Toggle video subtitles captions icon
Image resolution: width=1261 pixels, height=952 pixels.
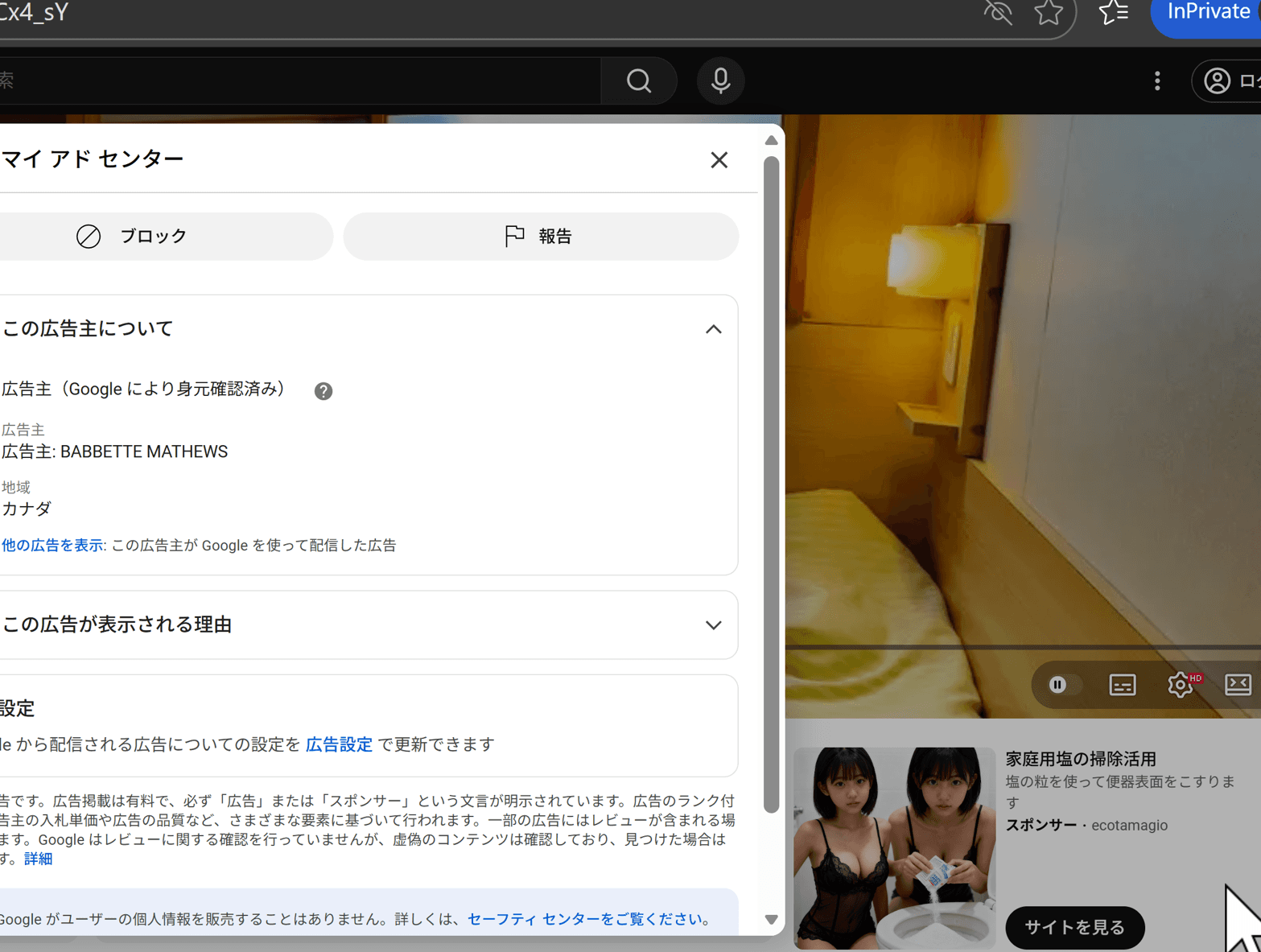[x=1122, y=685]
